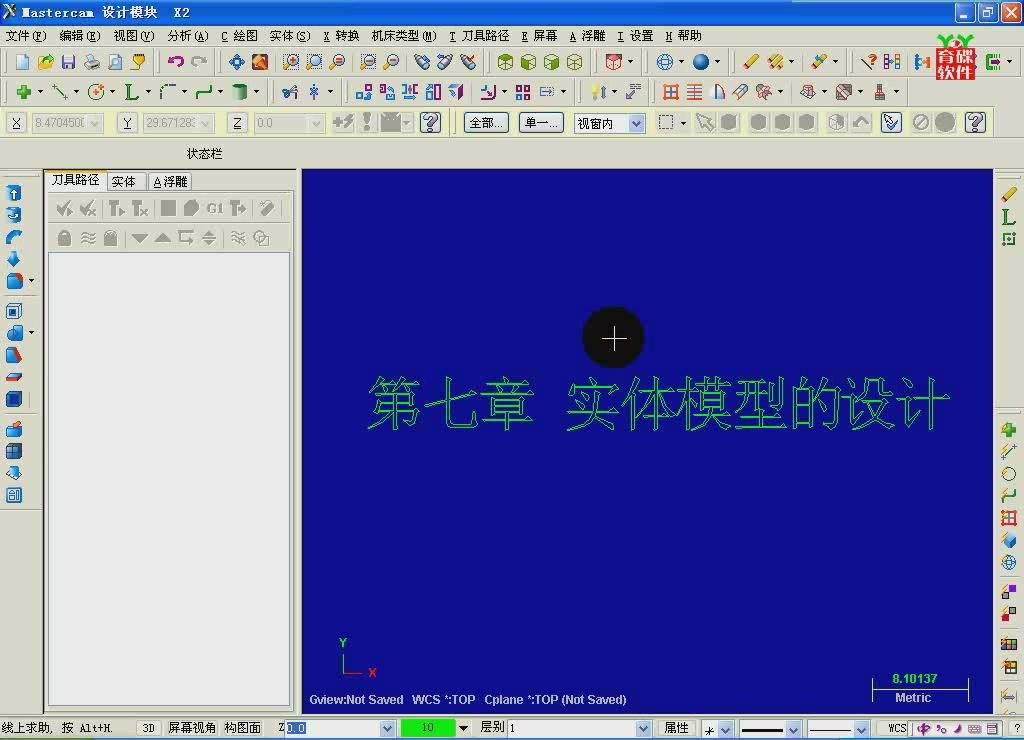The width and height of the screenshot is (1024, 740).
Task: Click the 层别 level number input field
Action: pyautogui.click(x=572, y=728)
